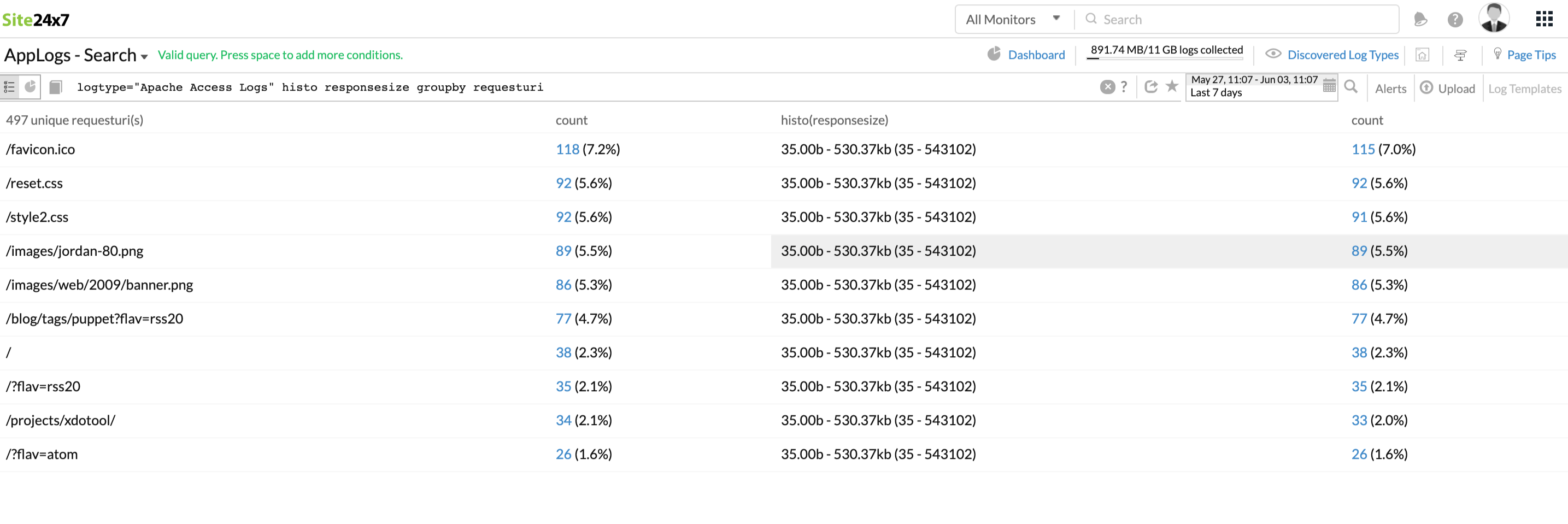The height and width of the screenshot is (524, 1568).
Task: Open the Alerts tab
Action: pyautogui.click(x=1390, y=89)
